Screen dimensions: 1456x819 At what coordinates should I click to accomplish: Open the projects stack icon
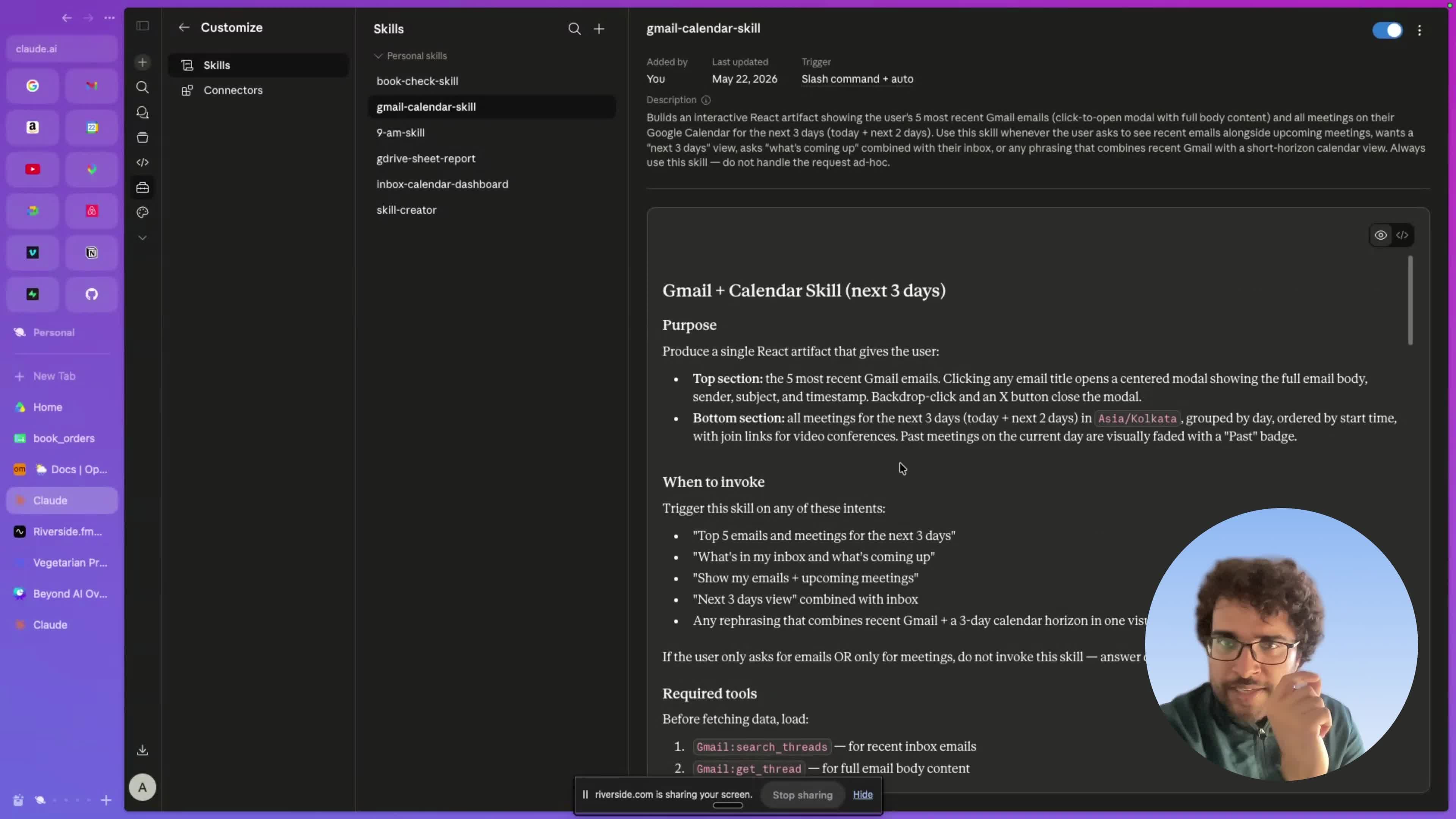click(x=143, y=137)
